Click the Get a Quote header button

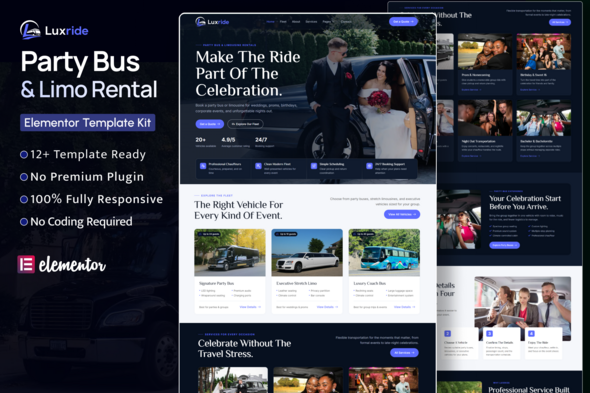(403, 22)
